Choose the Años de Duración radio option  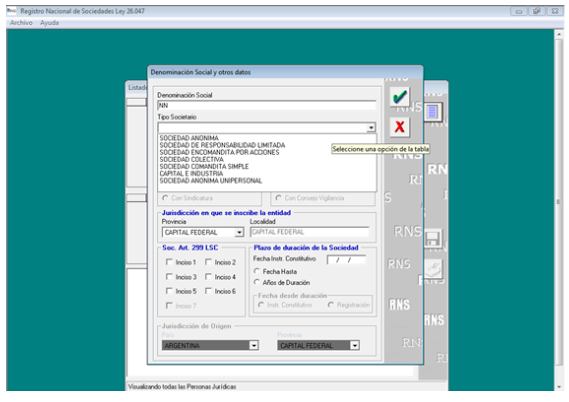coord(257,282)
